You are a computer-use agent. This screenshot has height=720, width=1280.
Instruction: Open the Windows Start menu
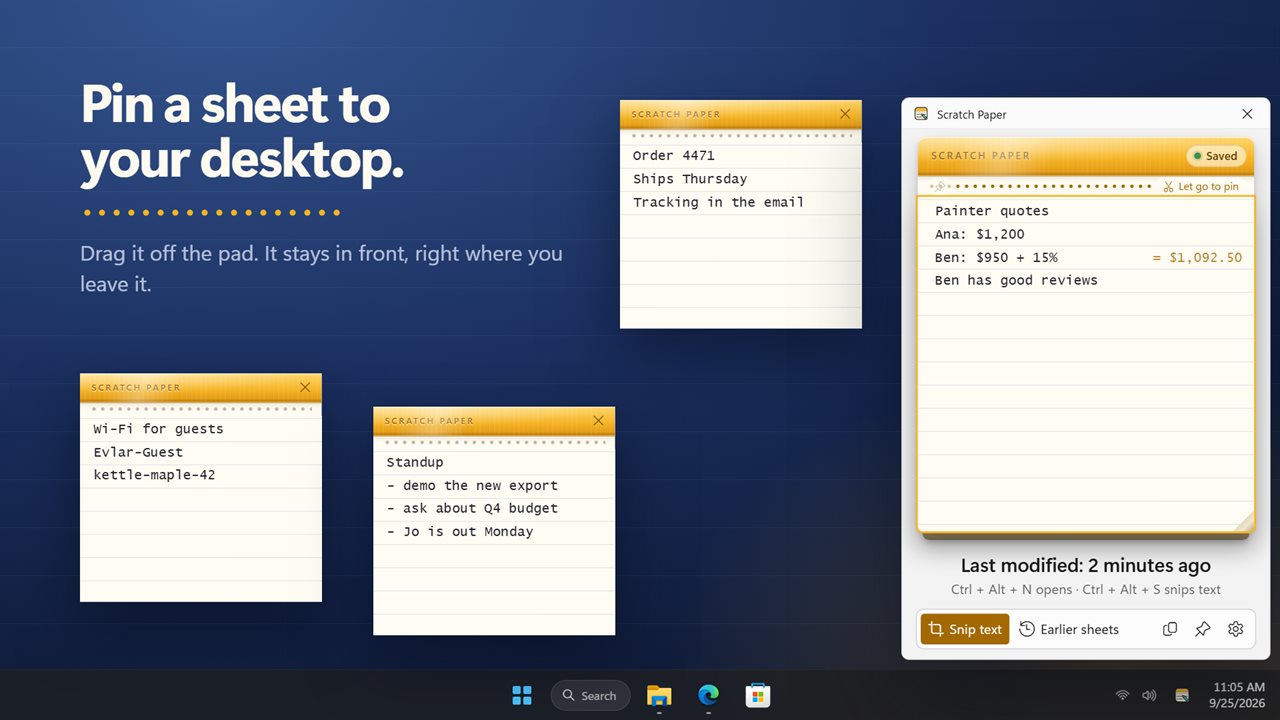[x=522, y=695]
